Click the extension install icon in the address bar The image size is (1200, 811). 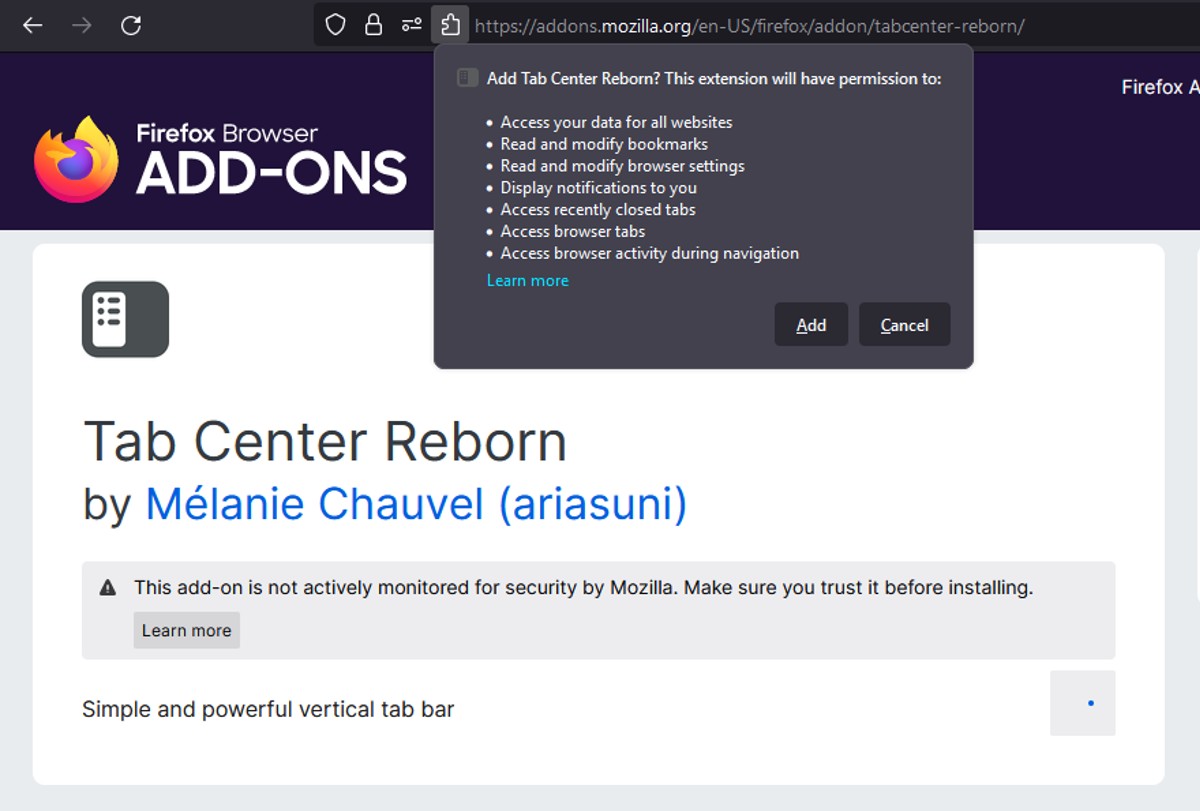click(x=450, y=24)
